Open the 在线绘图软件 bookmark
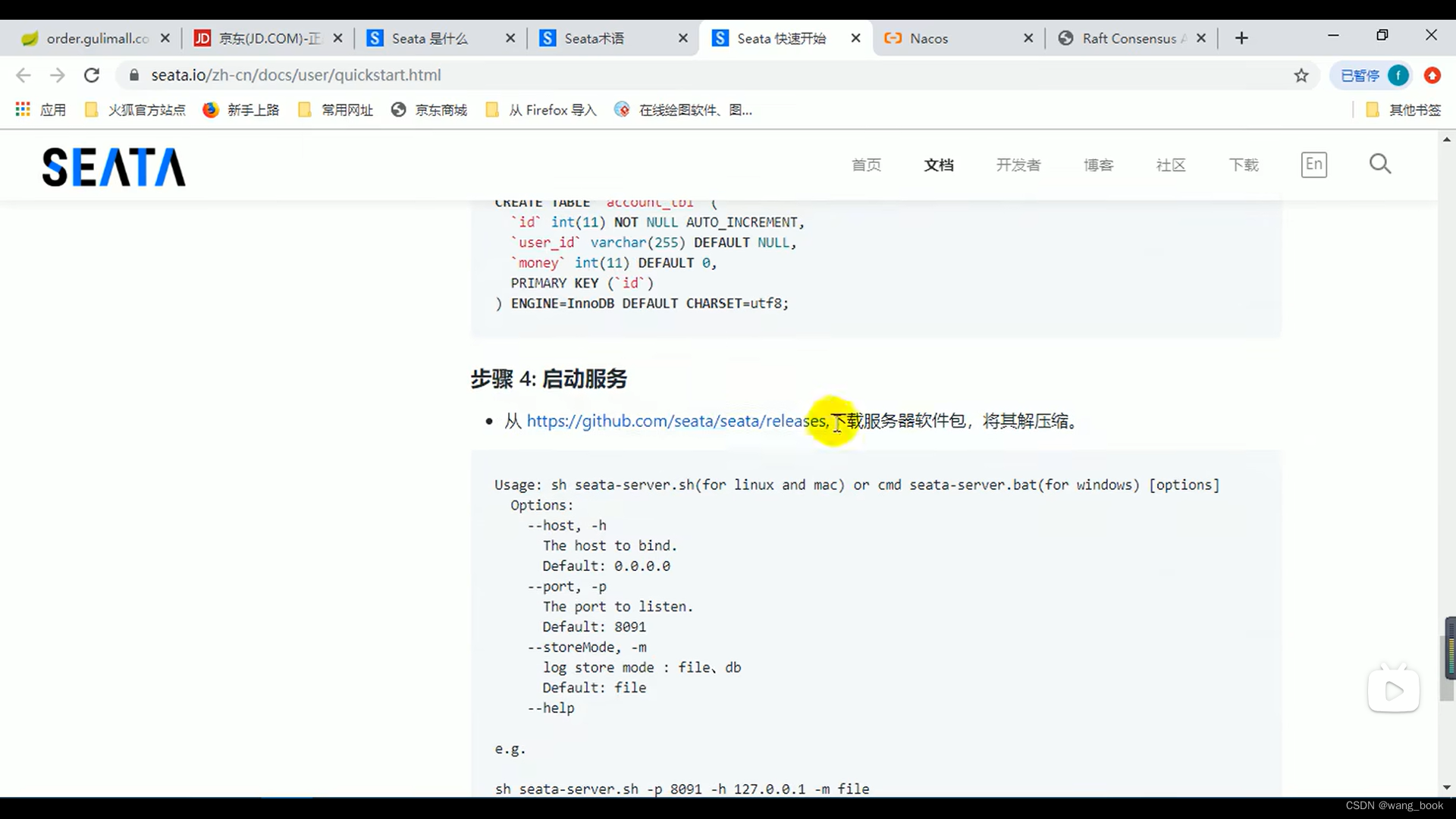Viewport: 1456px width, 819px height. [x=683, y=110]
